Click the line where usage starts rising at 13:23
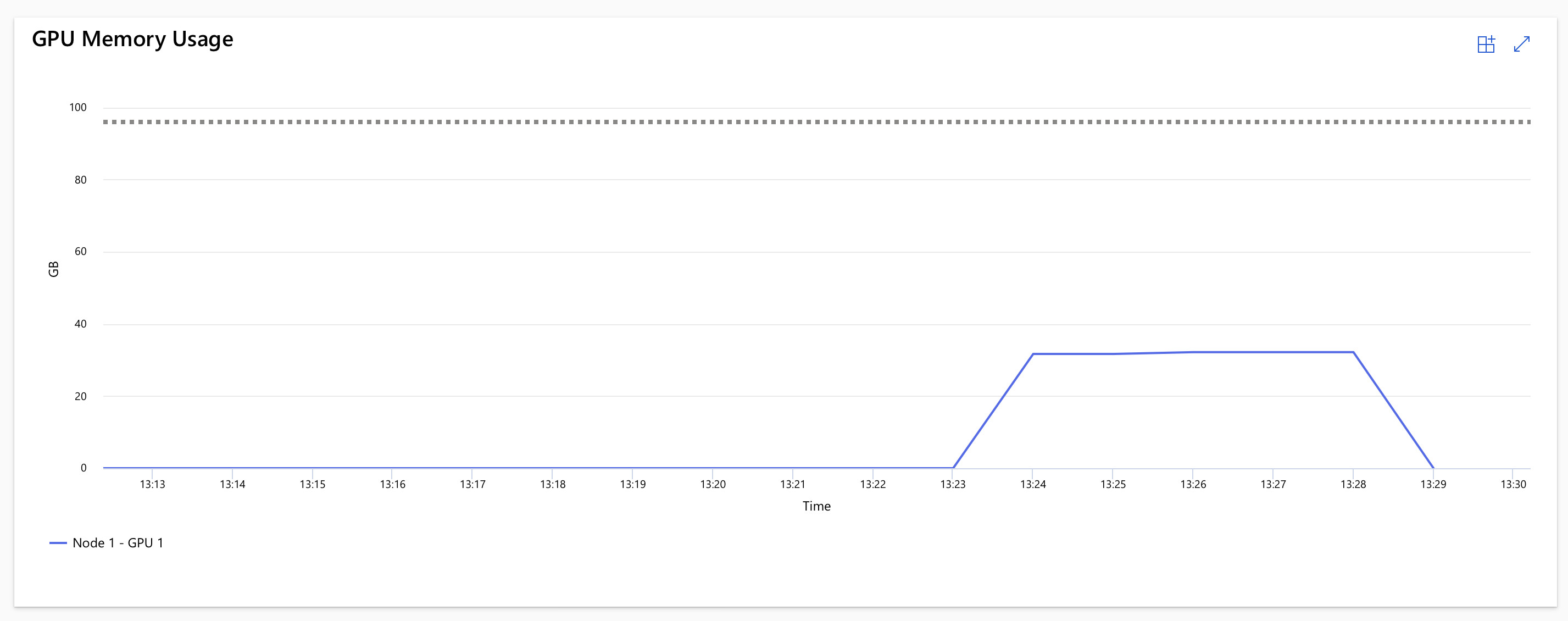The width and height of the screenshot is (1568, 621). tap(953, 468)
